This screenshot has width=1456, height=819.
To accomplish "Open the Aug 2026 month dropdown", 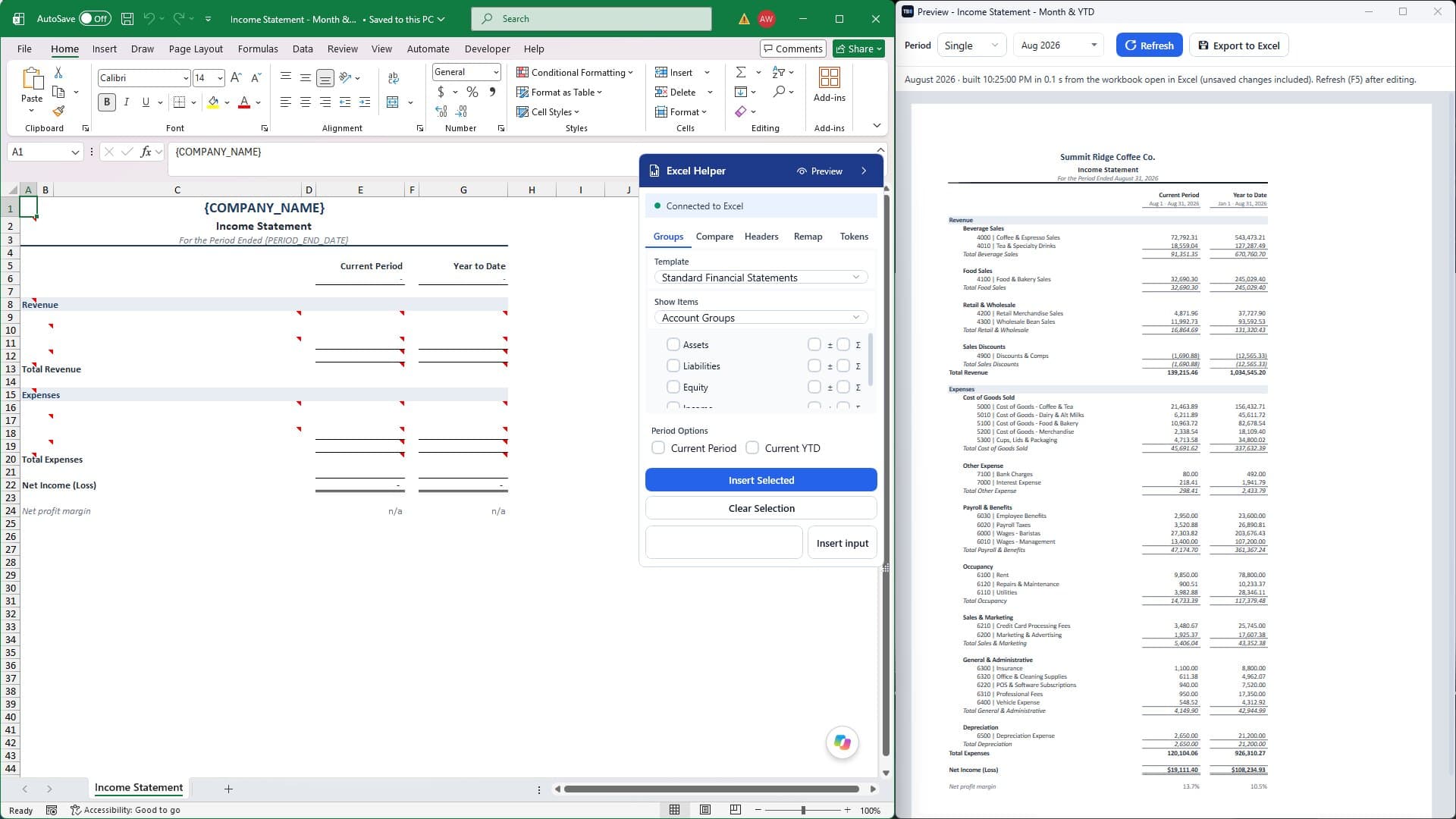I will 1059,45.
